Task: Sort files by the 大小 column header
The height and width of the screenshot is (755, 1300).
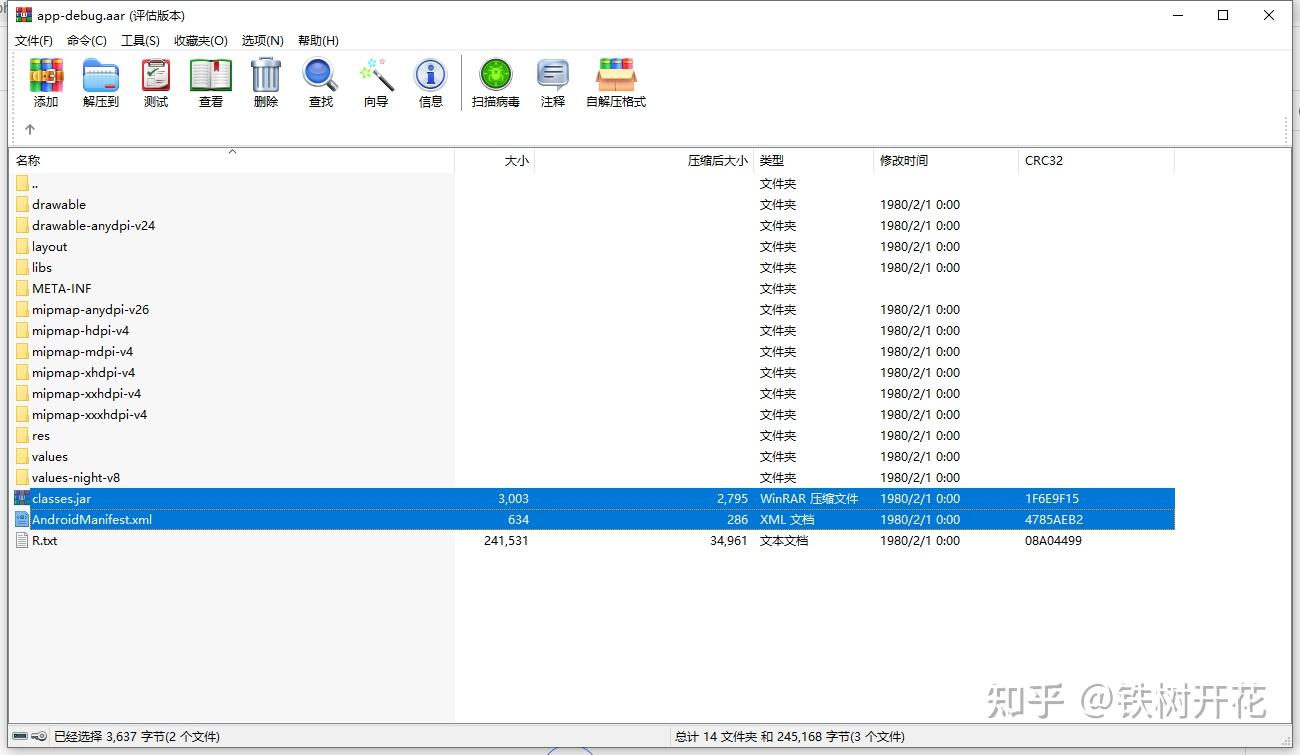Action: (517, 160)
